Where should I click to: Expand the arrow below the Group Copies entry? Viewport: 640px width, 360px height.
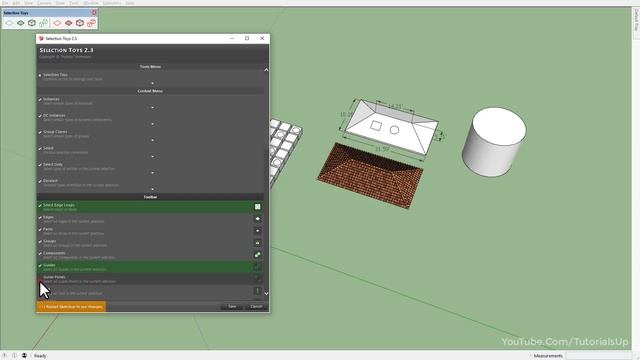(x=153, y=140)
